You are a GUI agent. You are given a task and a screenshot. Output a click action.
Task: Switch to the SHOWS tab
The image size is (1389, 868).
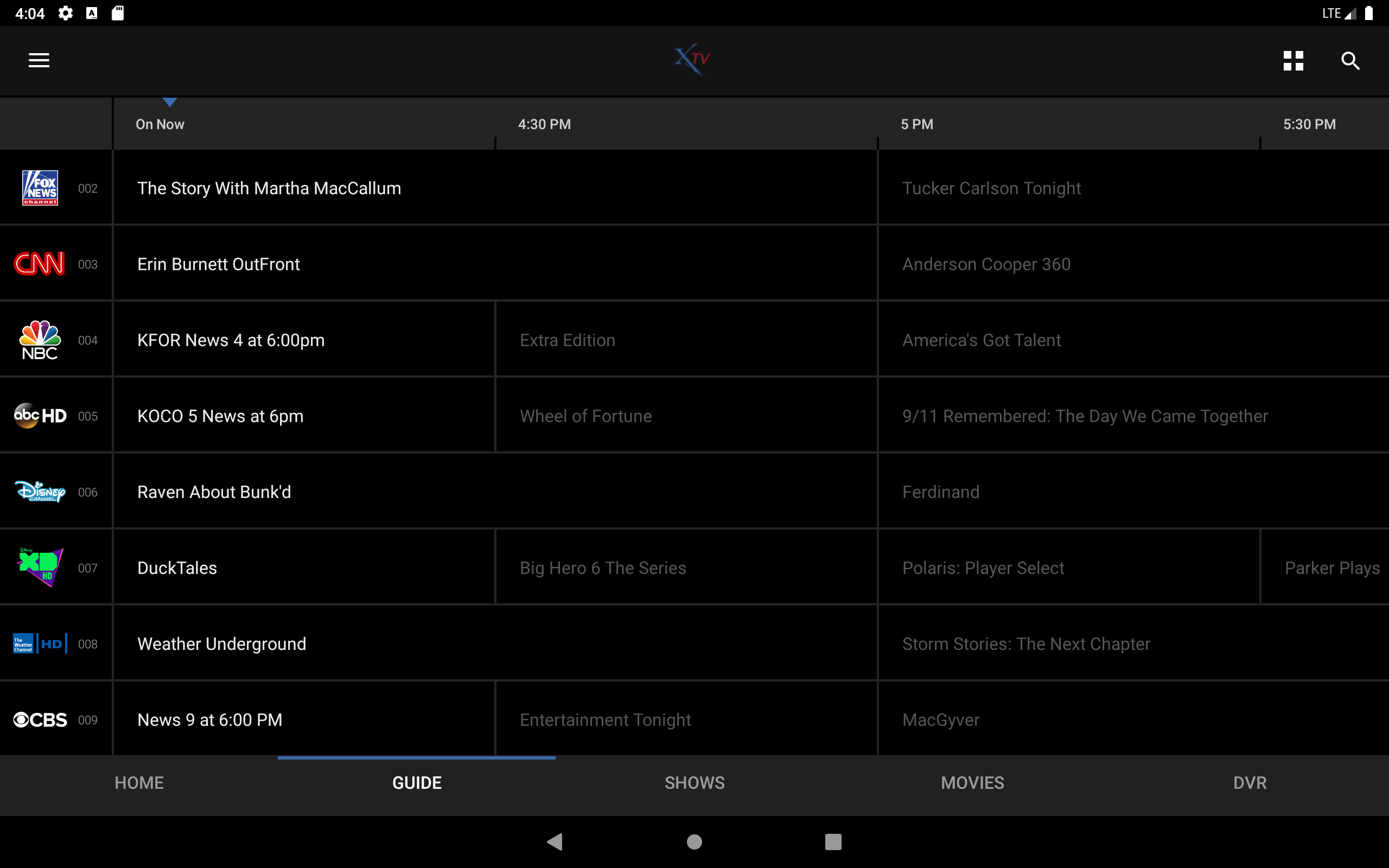[x=694, y=782]
